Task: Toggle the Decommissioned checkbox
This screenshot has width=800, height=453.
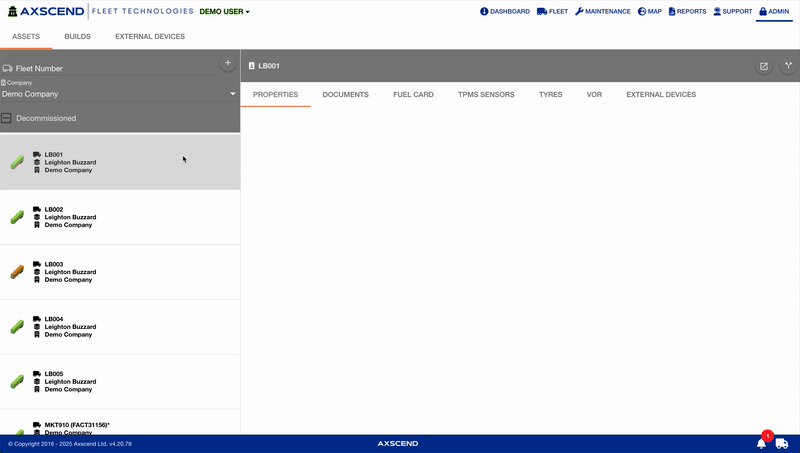Action: 6,118
